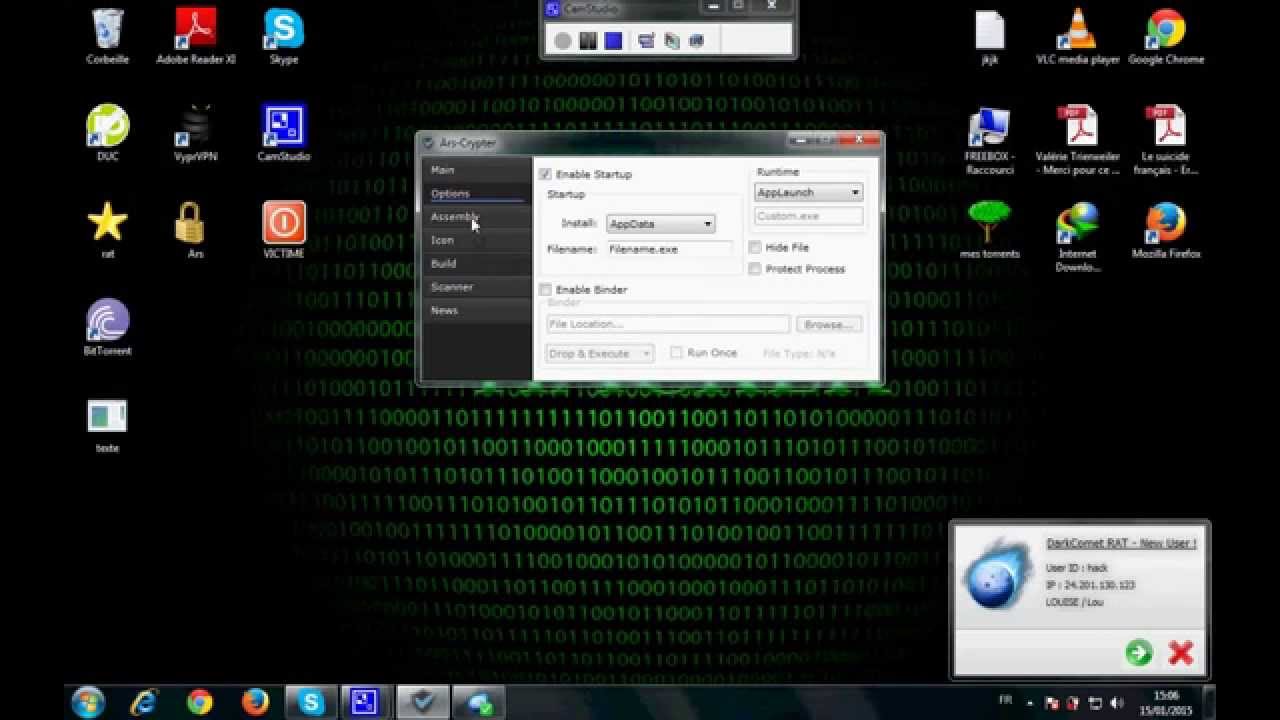Viewport: 1280px width, 720px height.
Task: Select the Skype desktop shortcut
Action: click(x=284, y=37)
